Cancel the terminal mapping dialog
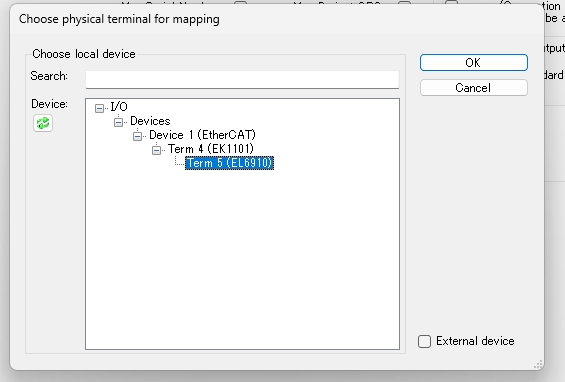565x382 pixels. click(473, 88)
